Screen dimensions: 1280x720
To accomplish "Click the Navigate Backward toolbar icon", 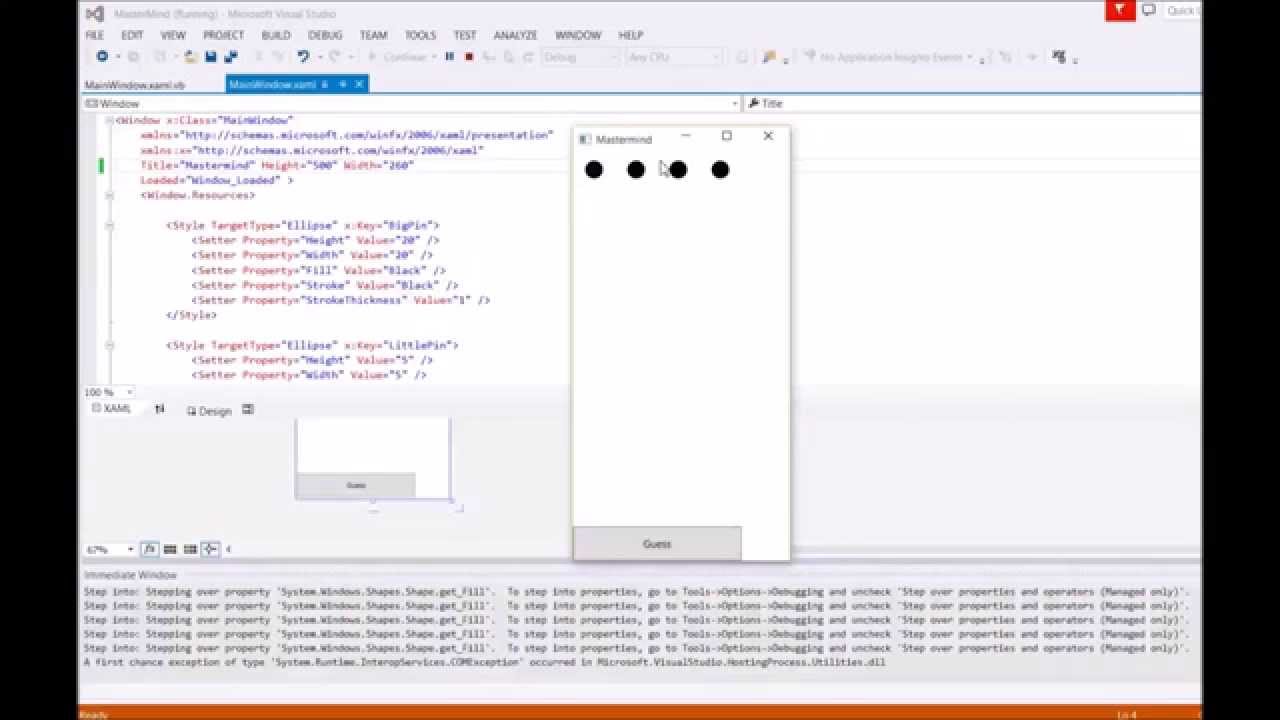I will [102, 57].
